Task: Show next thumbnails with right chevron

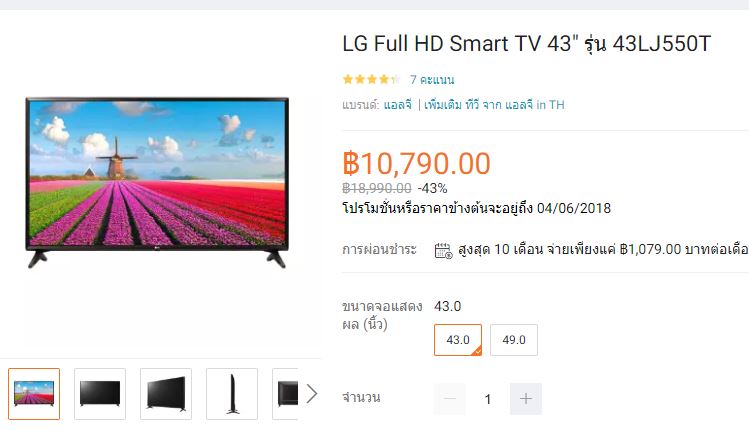Action: click(x=311, y=394)
